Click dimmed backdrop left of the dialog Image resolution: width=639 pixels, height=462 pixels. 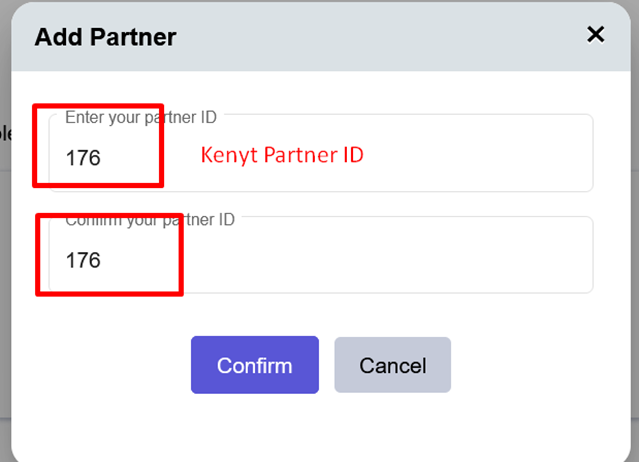[x=5, y=285]
